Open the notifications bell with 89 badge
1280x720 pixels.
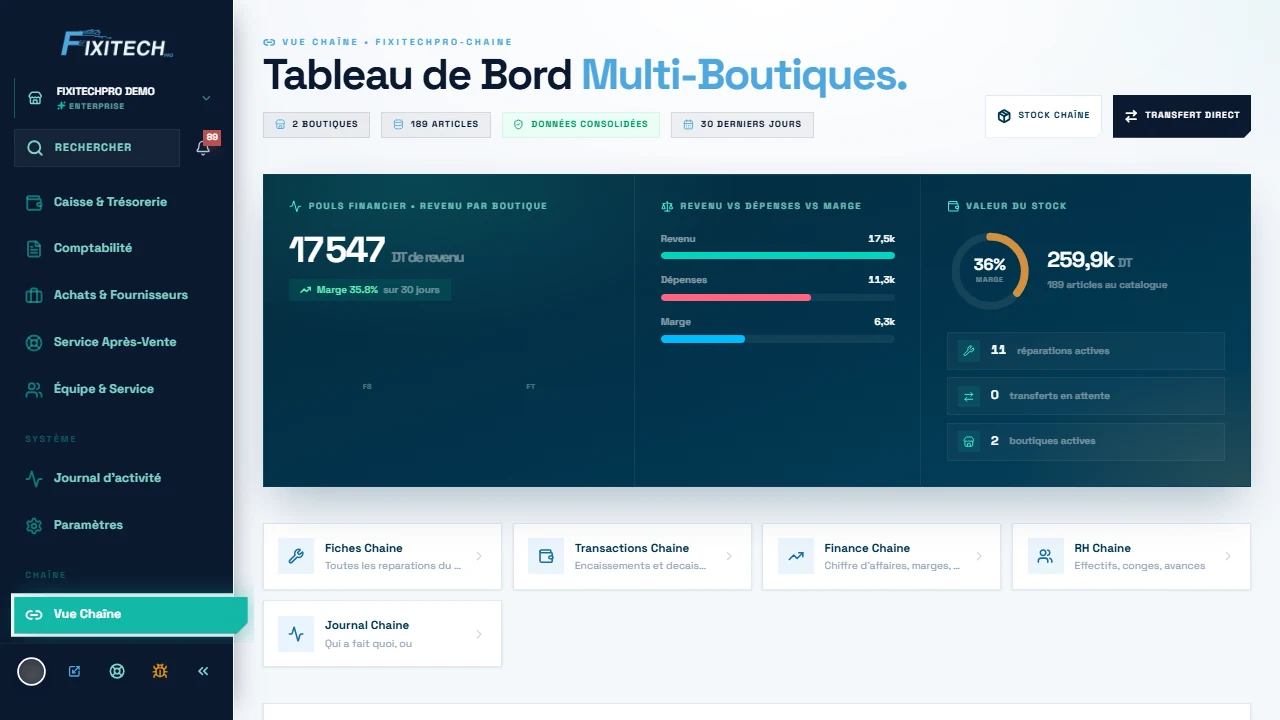204,147
